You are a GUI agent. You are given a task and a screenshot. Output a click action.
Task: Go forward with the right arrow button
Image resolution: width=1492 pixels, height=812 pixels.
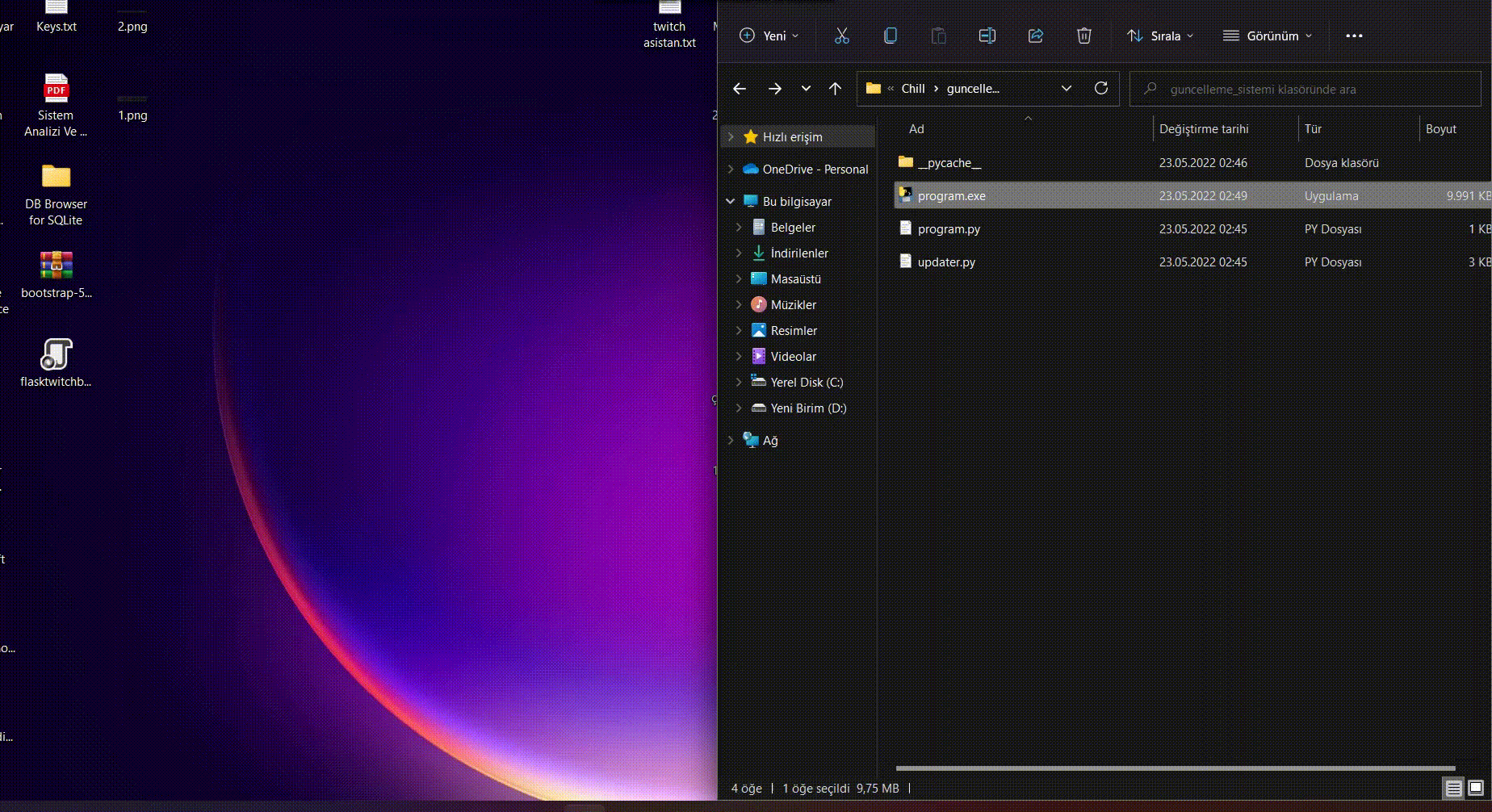775,89
